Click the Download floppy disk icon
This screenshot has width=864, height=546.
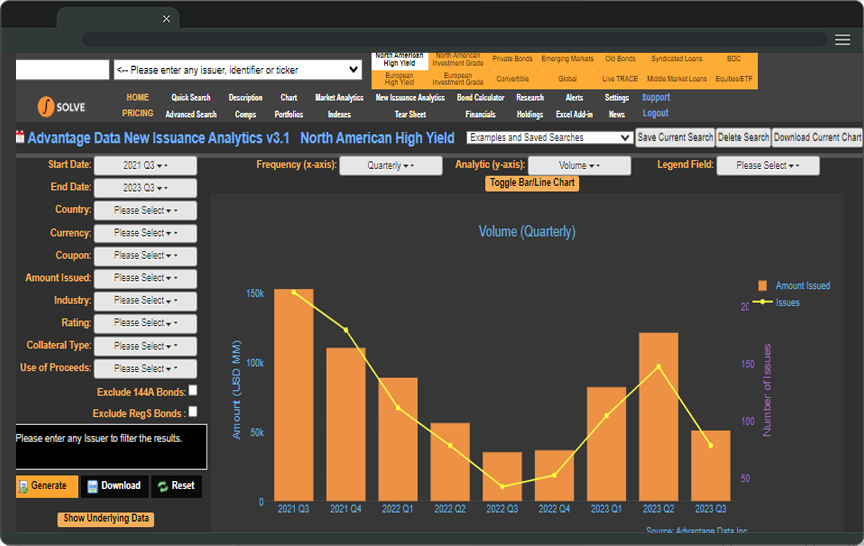tap(93, 486)
